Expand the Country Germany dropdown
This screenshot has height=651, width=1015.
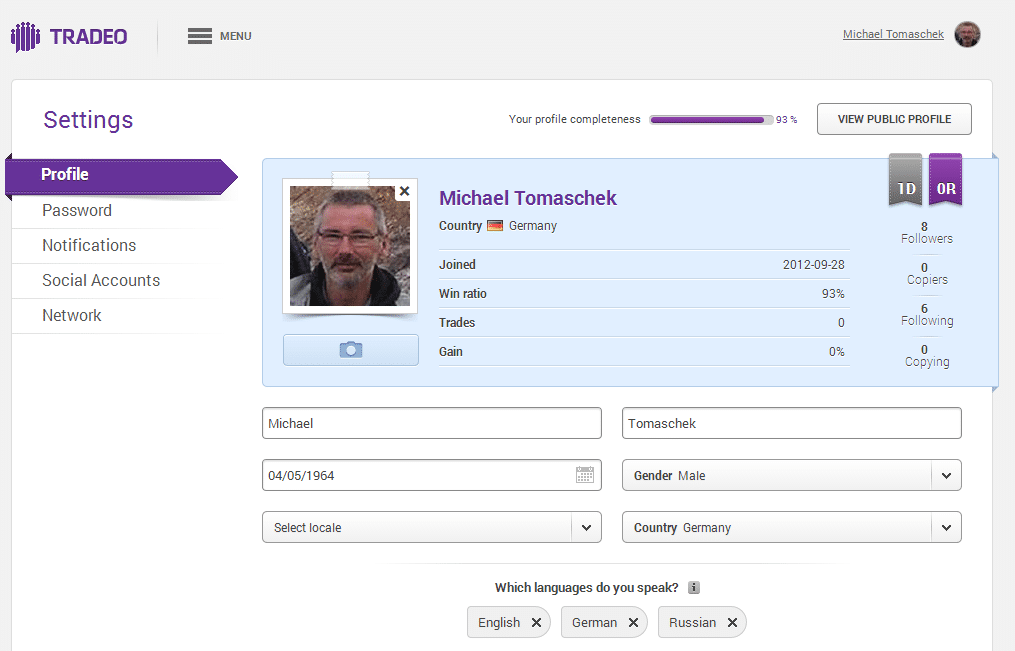pos(946,528)
